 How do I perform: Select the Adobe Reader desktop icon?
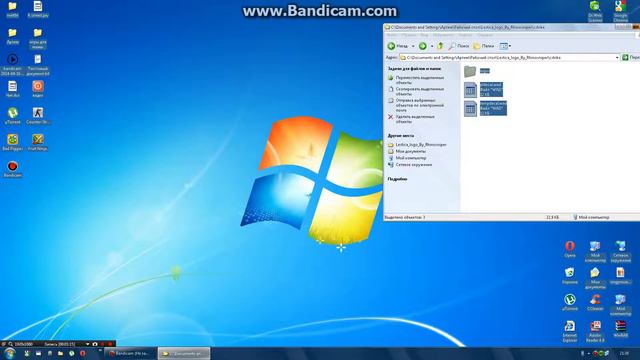coord(595,331)
